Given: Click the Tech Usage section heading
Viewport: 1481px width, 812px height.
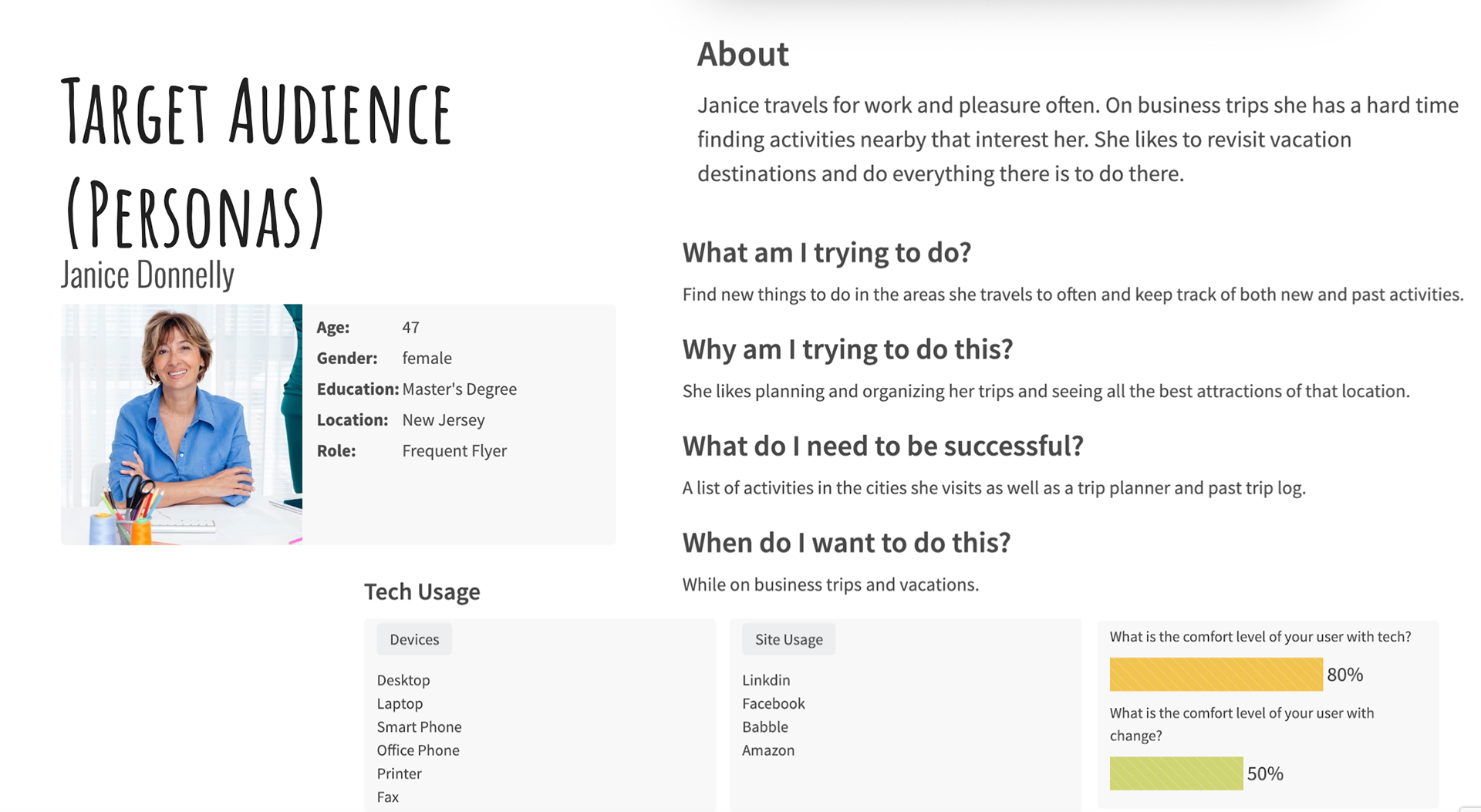Looking at the screenshot, I should [x=422, y=591].
